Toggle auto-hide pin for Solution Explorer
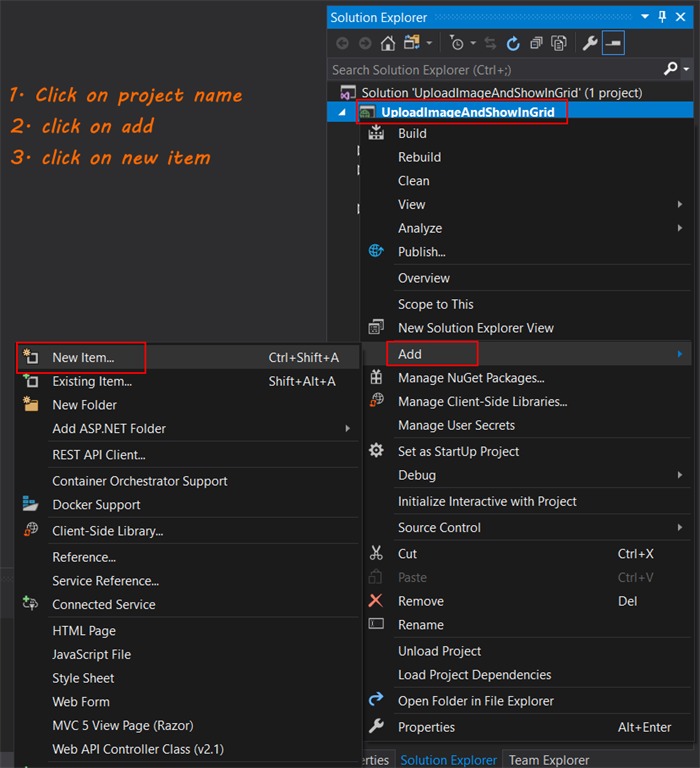Viewport: 700px width, 768px height. (662, 17)
